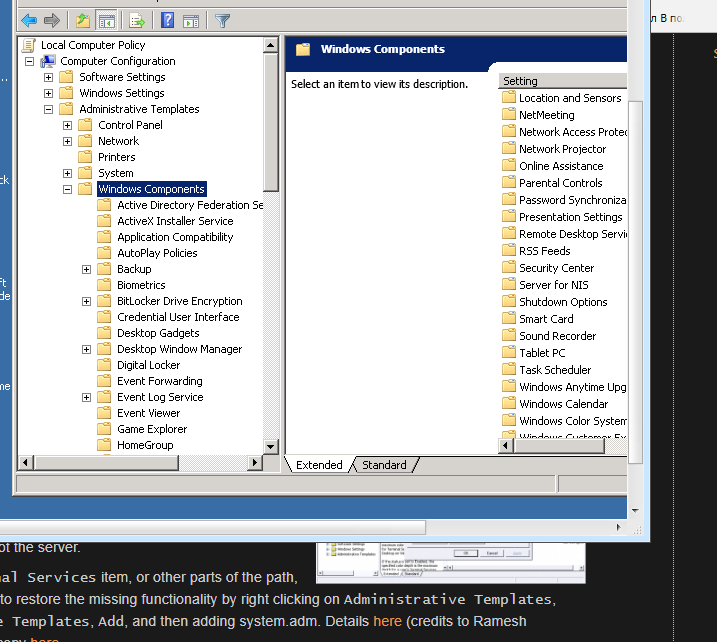The image size is (717, 642).
Task: Open Sound Recorder in the settings list
Action: 557,336
